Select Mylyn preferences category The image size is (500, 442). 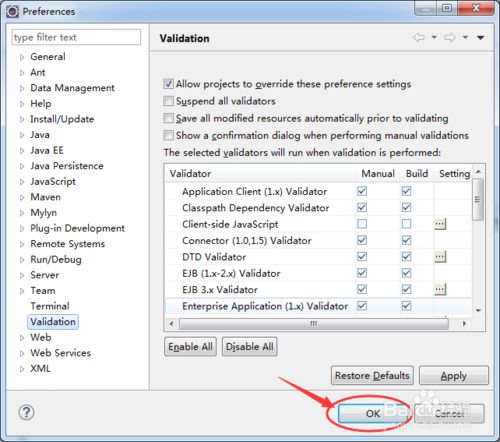pos(43,213)
